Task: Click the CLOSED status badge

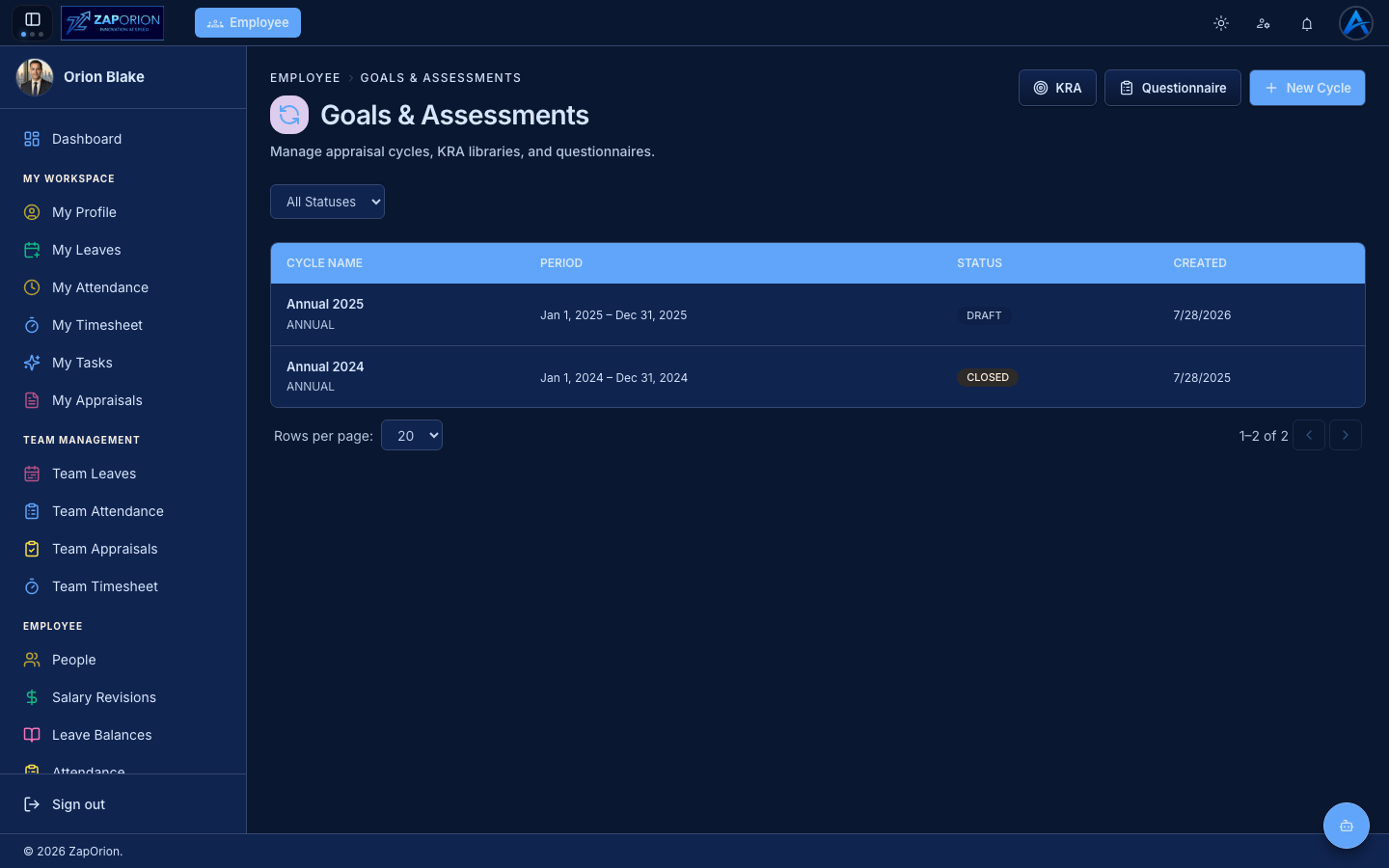Action: click(x=988, y=377)
